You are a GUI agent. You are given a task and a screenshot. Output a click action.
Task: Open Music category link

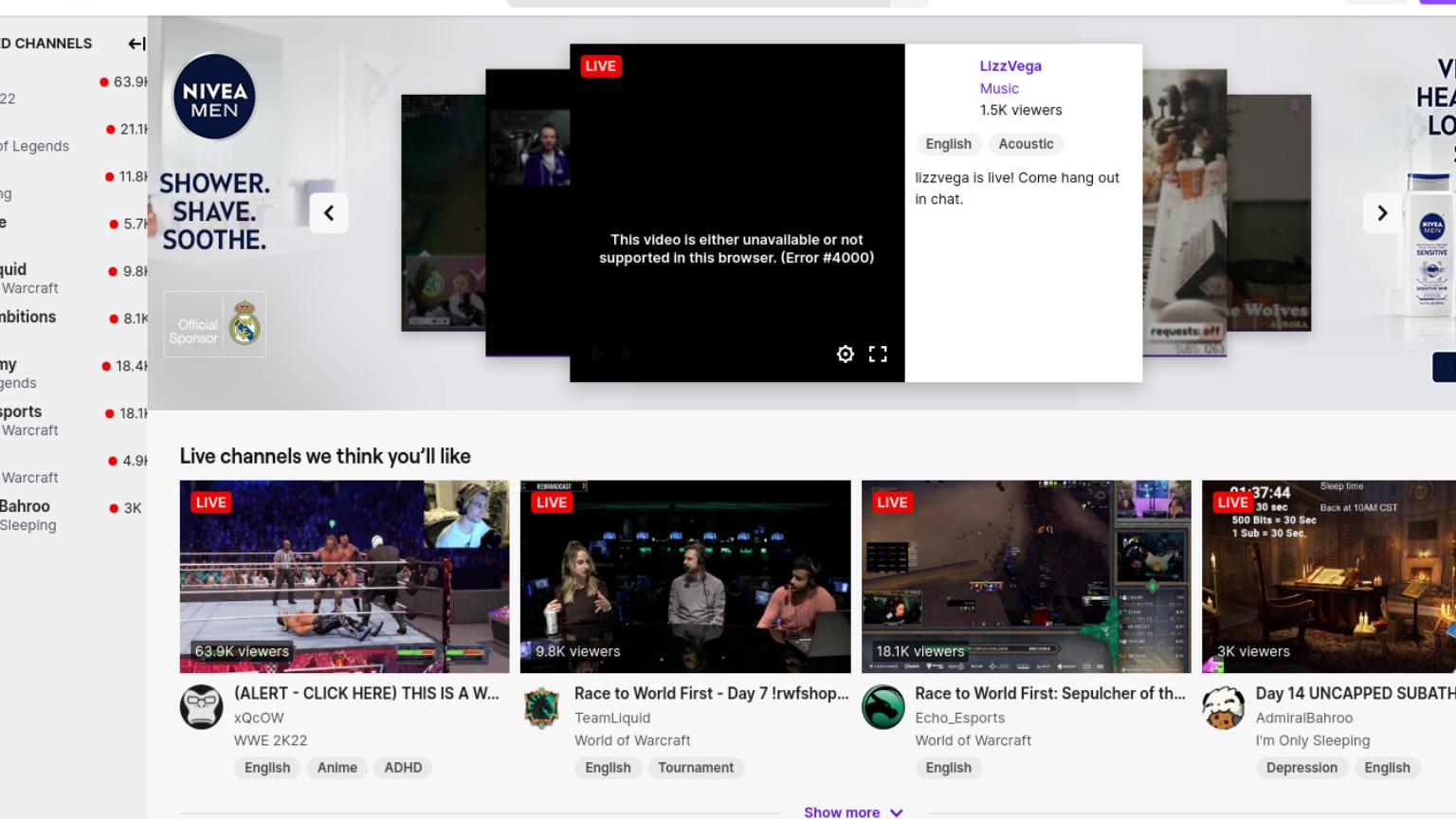click(x=999, y=88)
